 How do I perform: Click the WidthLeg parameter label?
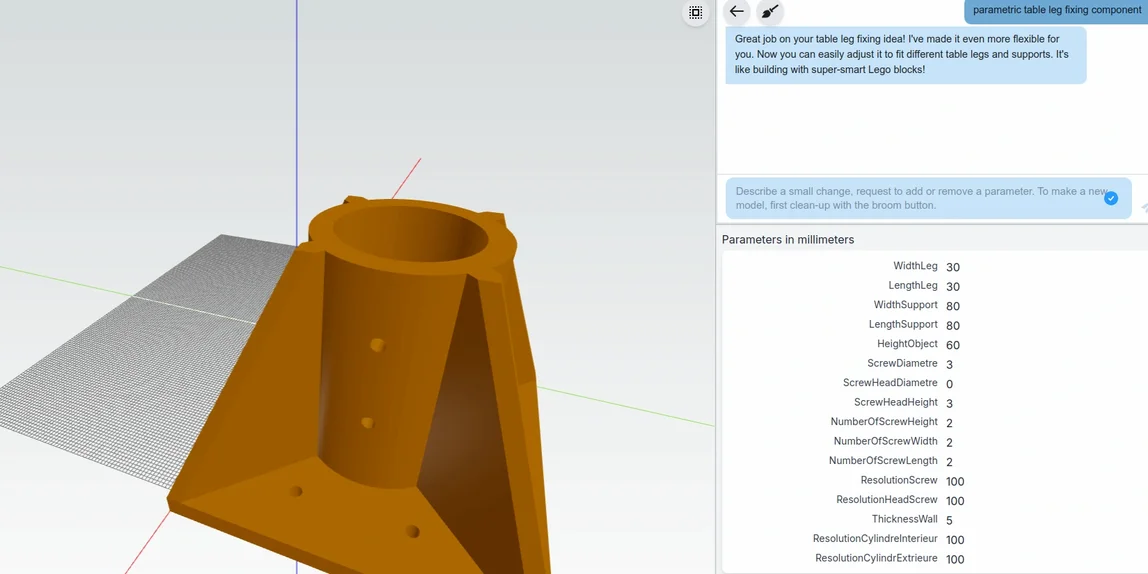(x=915, y=266)
